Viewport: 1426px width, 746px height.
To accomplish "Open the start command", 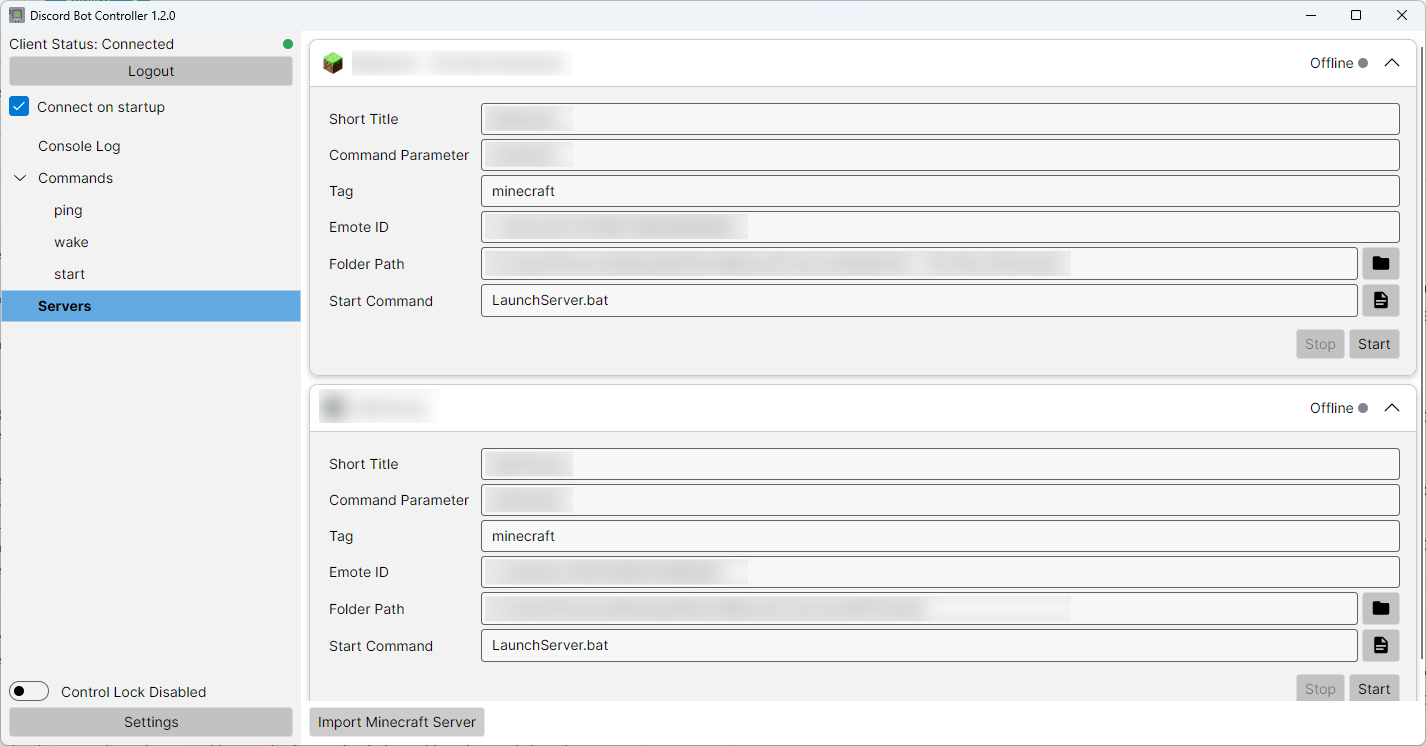I will 69,274.
